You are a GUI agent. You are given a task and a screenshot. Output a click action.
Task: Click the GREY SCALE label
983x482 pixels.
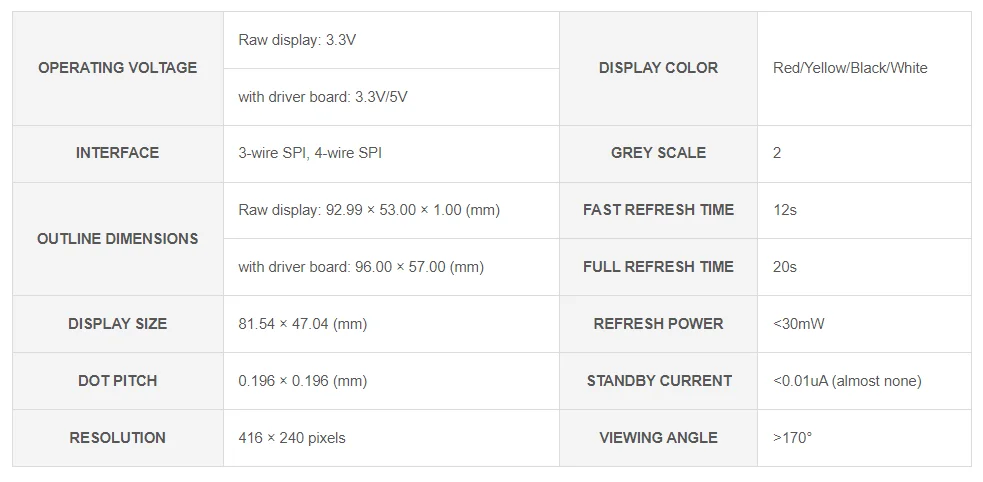(x=658, y=153)
